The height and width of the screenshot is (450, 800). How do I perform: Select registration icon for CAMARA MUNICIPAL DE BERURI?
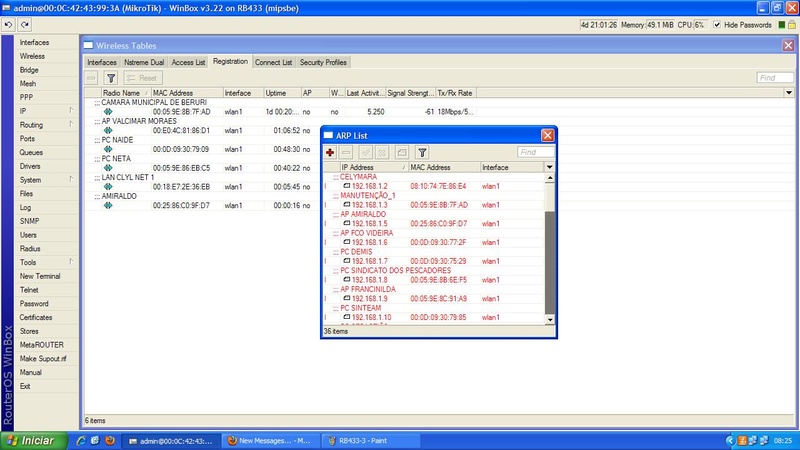tap(108, 112)
